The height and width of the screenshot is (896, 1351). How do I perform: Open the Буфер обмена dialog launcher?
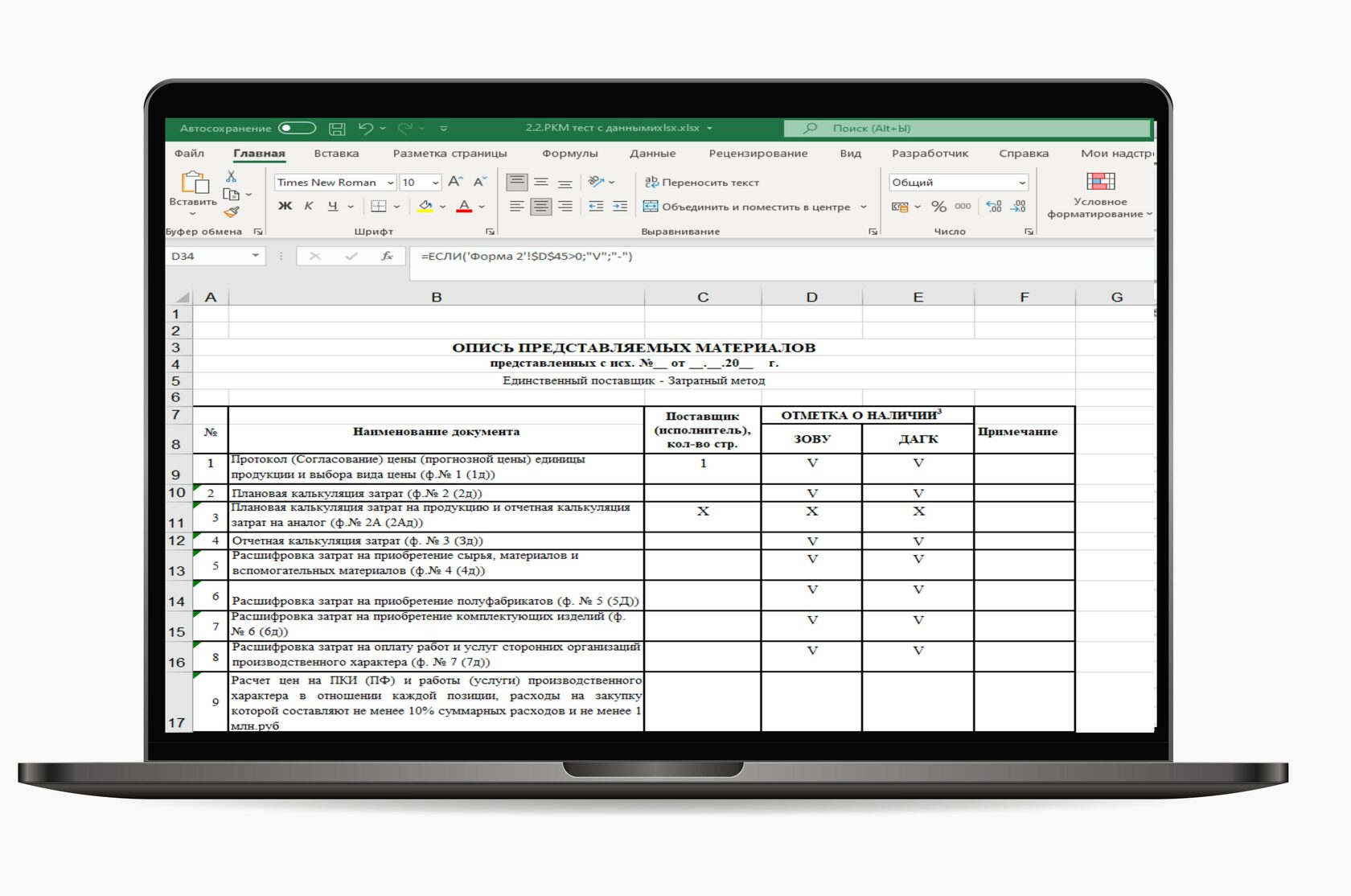(x=258, y=232)
